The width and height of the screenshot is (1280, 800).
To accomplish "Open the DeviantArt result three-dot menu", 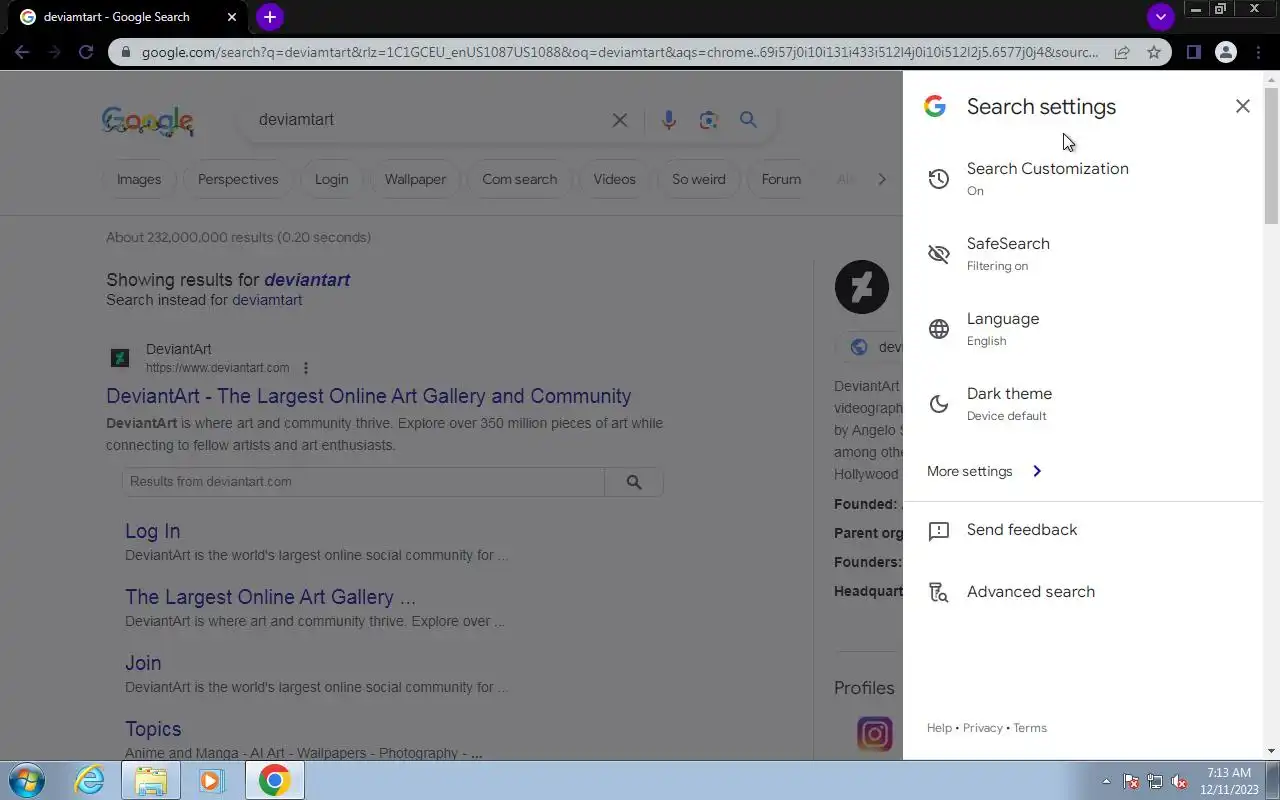I will pyautogui.click(x=306, y=368).
